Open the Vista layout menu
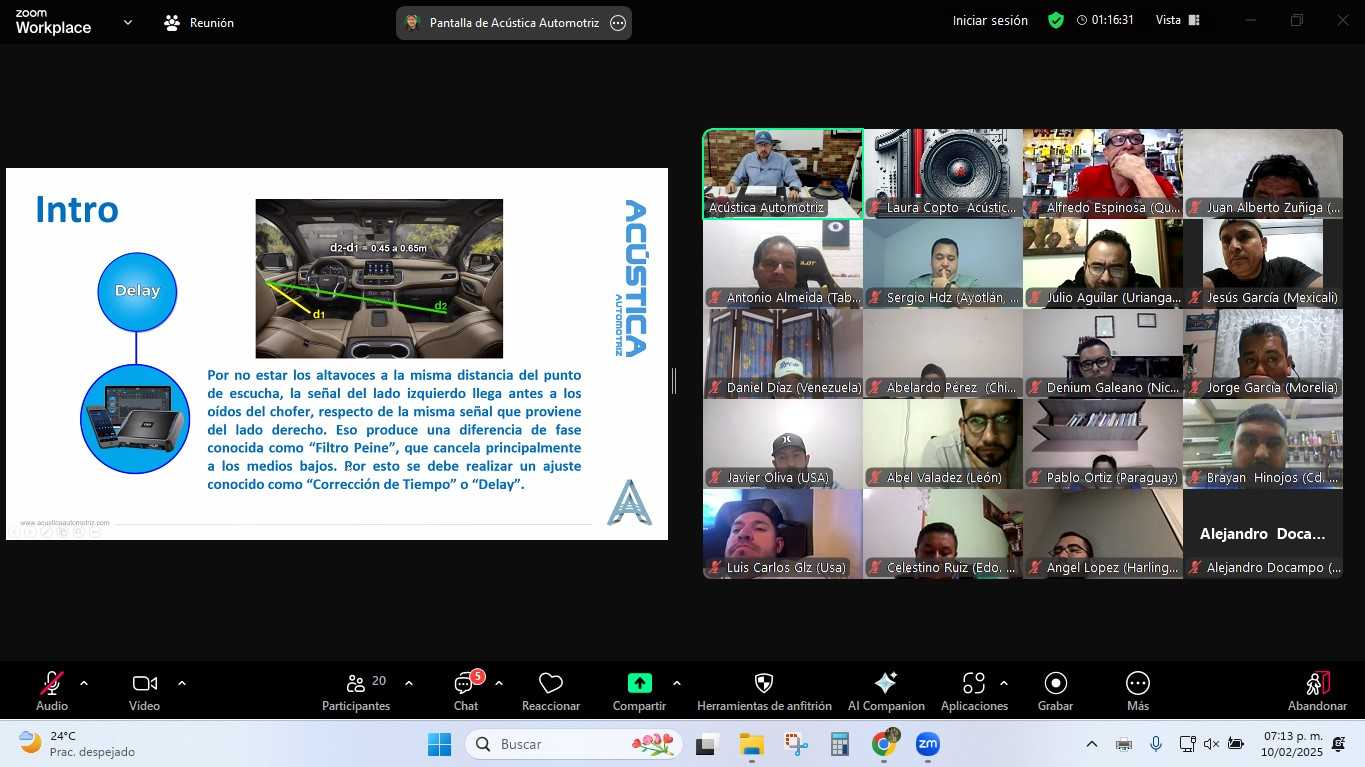This screenshot has width=1365, height=767. [1177, 20]
